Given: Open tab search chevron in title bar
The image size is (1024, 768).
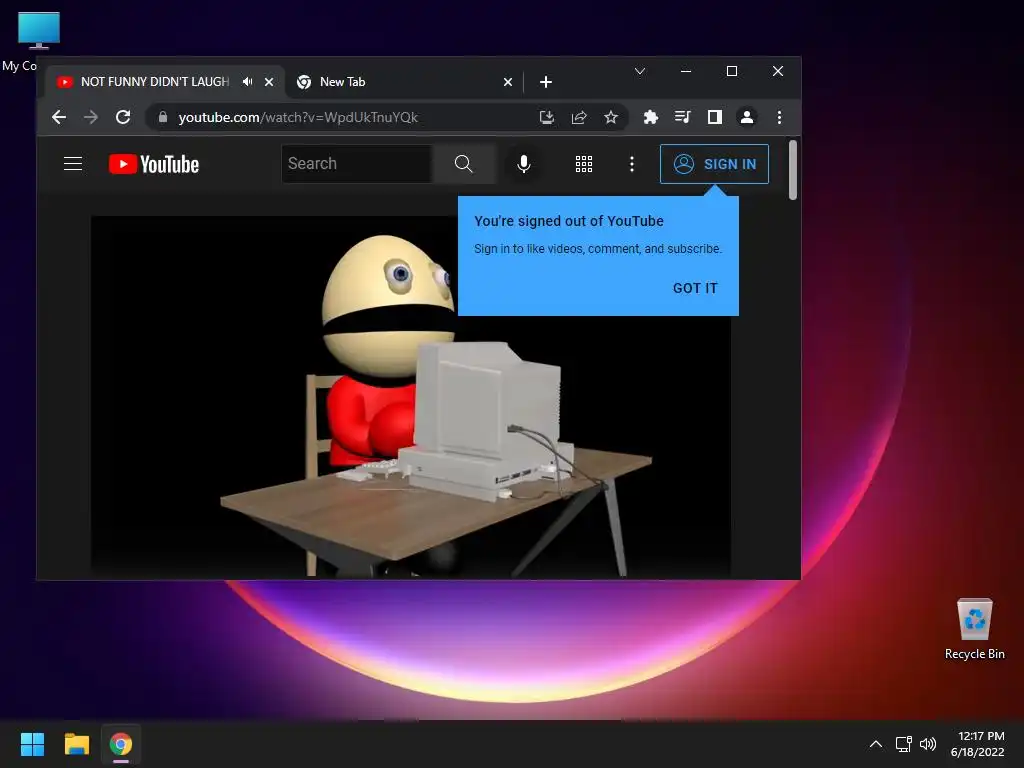Looking at the screenshot, I should 640,71.
